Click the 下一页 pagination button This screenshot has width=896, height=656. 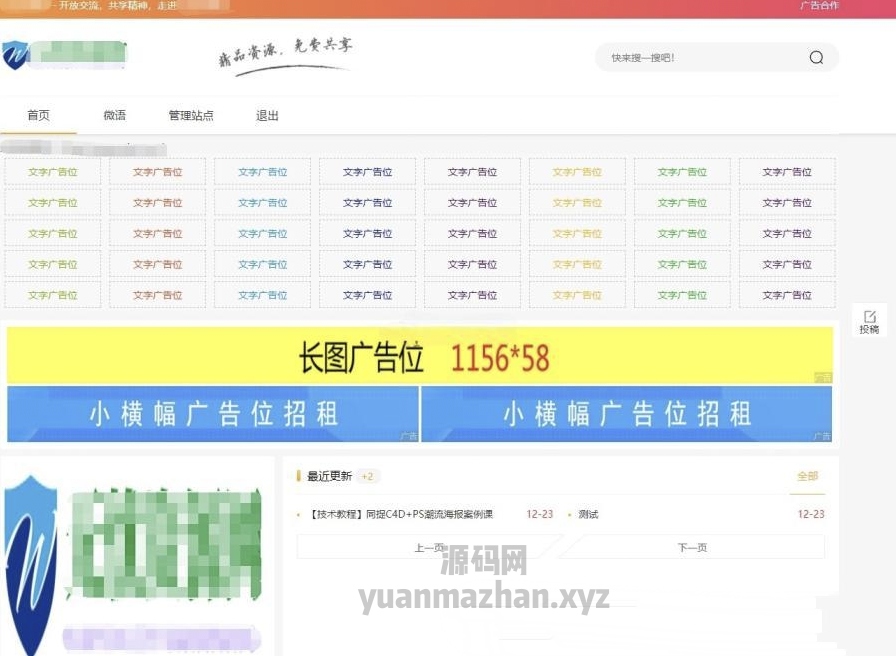pos(693,547)
